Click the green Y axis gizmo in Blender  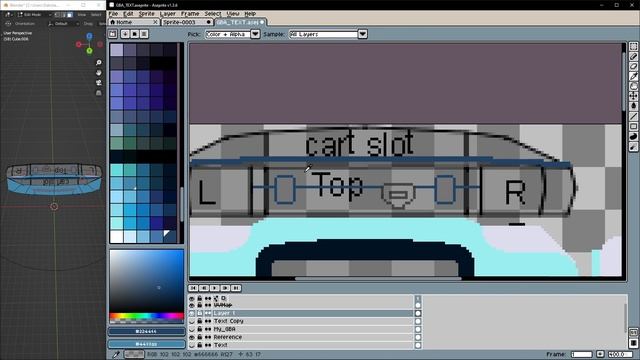pos(89,51)
